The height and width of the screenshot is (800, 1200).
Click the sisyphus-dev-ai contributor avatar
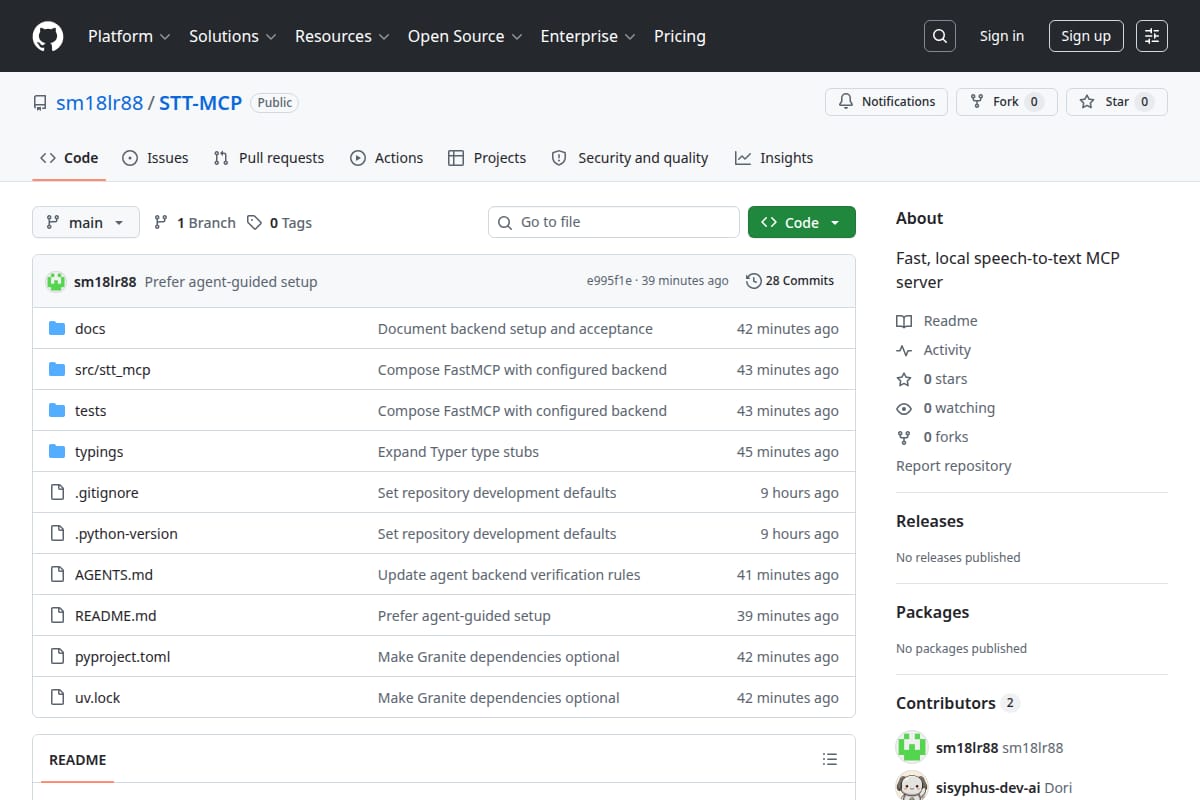(x=911, y=787)
